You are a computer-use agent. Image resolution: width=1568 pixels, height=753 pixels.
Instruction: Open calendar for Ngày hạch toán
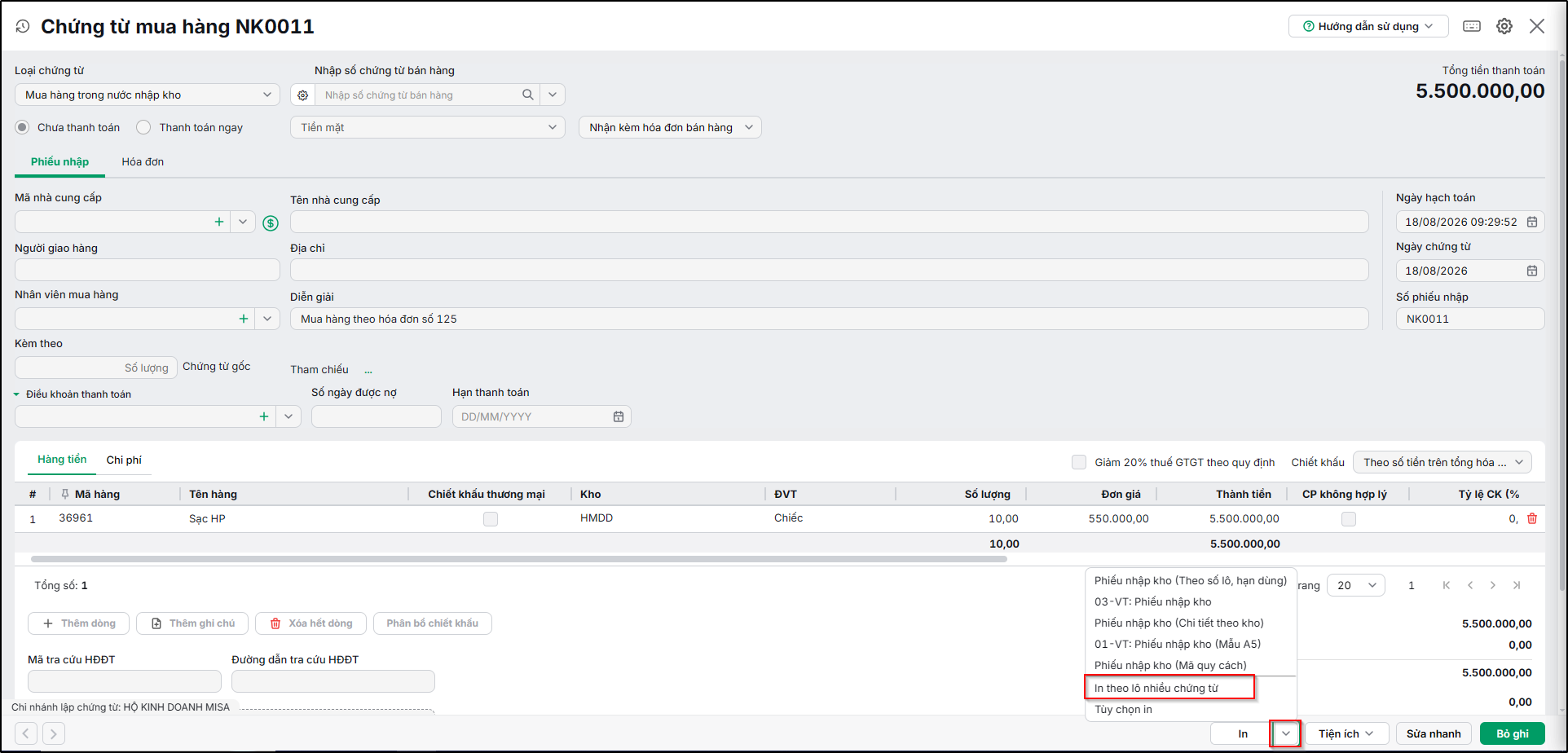[x=1532, y=222]
